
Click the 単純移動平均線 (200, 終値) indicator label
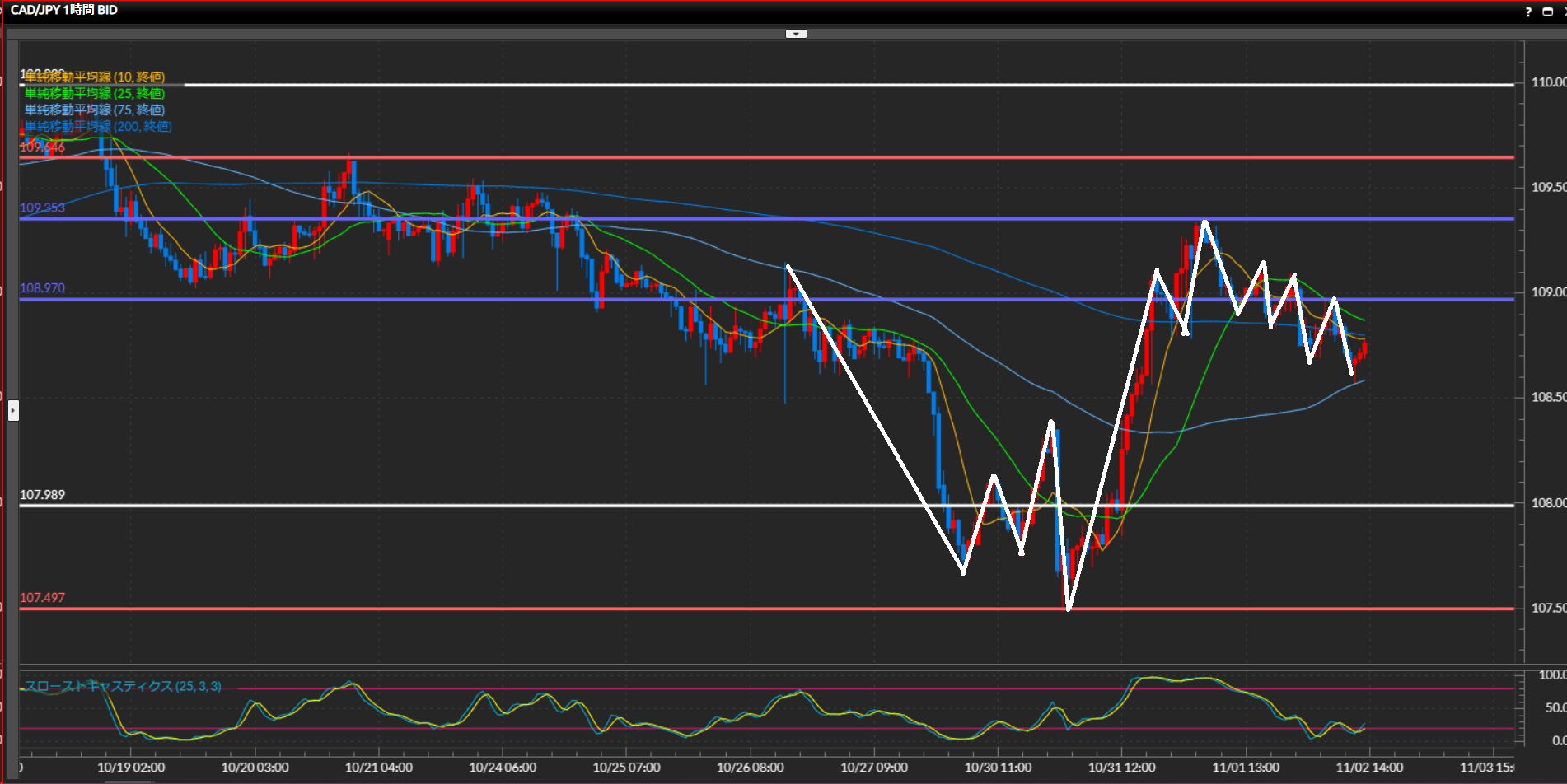click(x=98, y=127)
